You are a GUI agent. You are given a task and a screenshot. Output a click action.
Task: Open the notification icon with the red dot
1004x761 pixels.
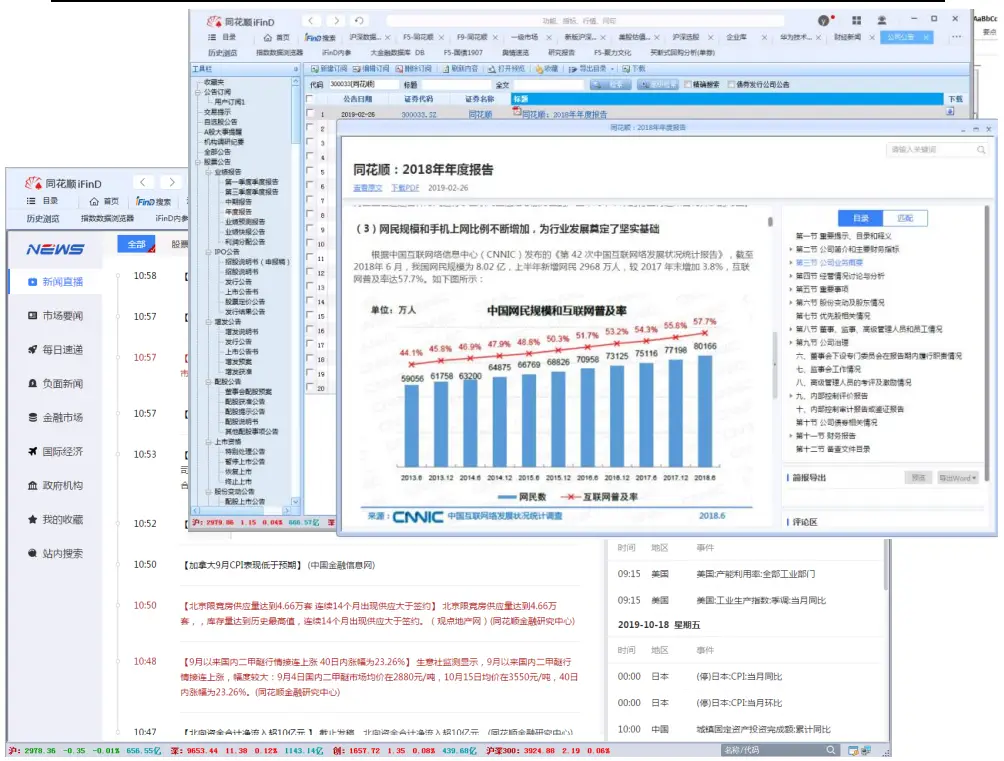click(825, 20)
